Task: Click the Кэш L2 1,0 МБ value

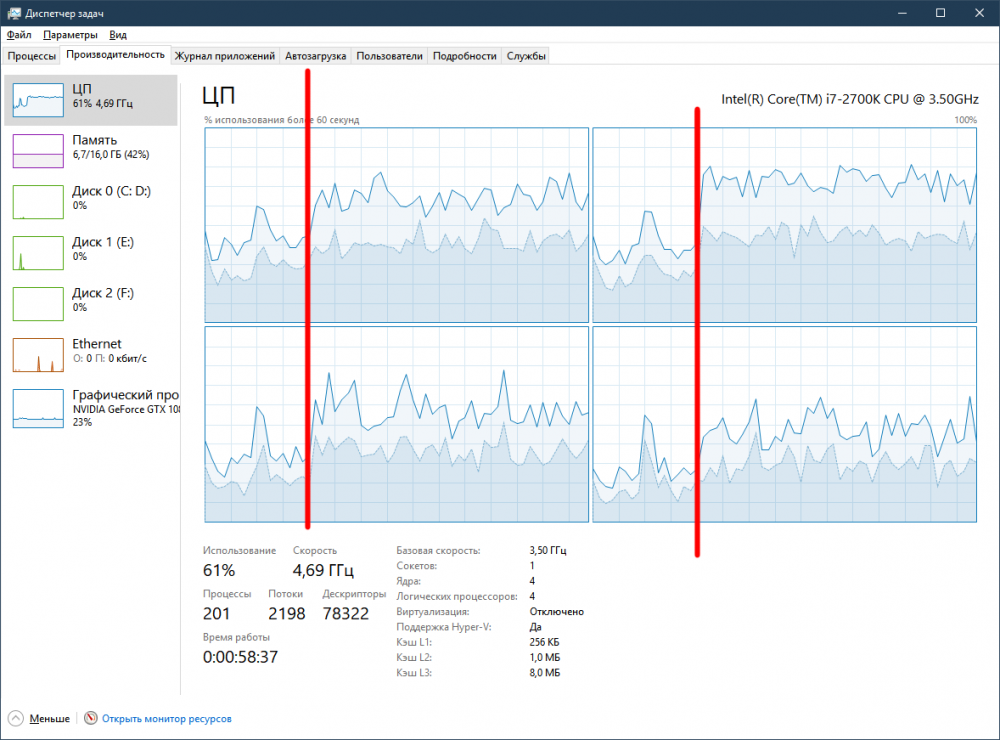Action: [544, 657]
